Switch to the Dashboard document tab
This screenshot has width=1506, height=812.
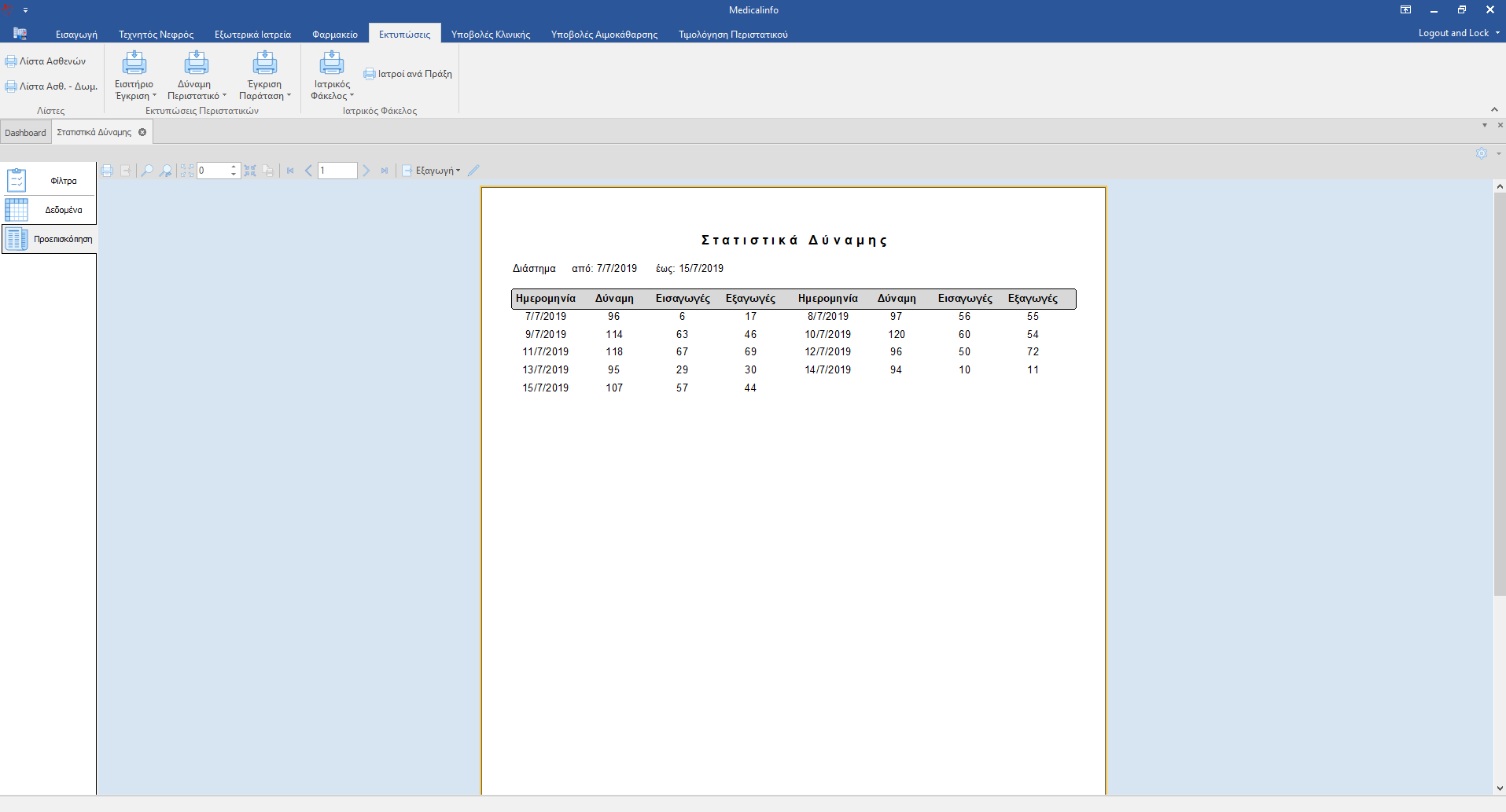25,133
